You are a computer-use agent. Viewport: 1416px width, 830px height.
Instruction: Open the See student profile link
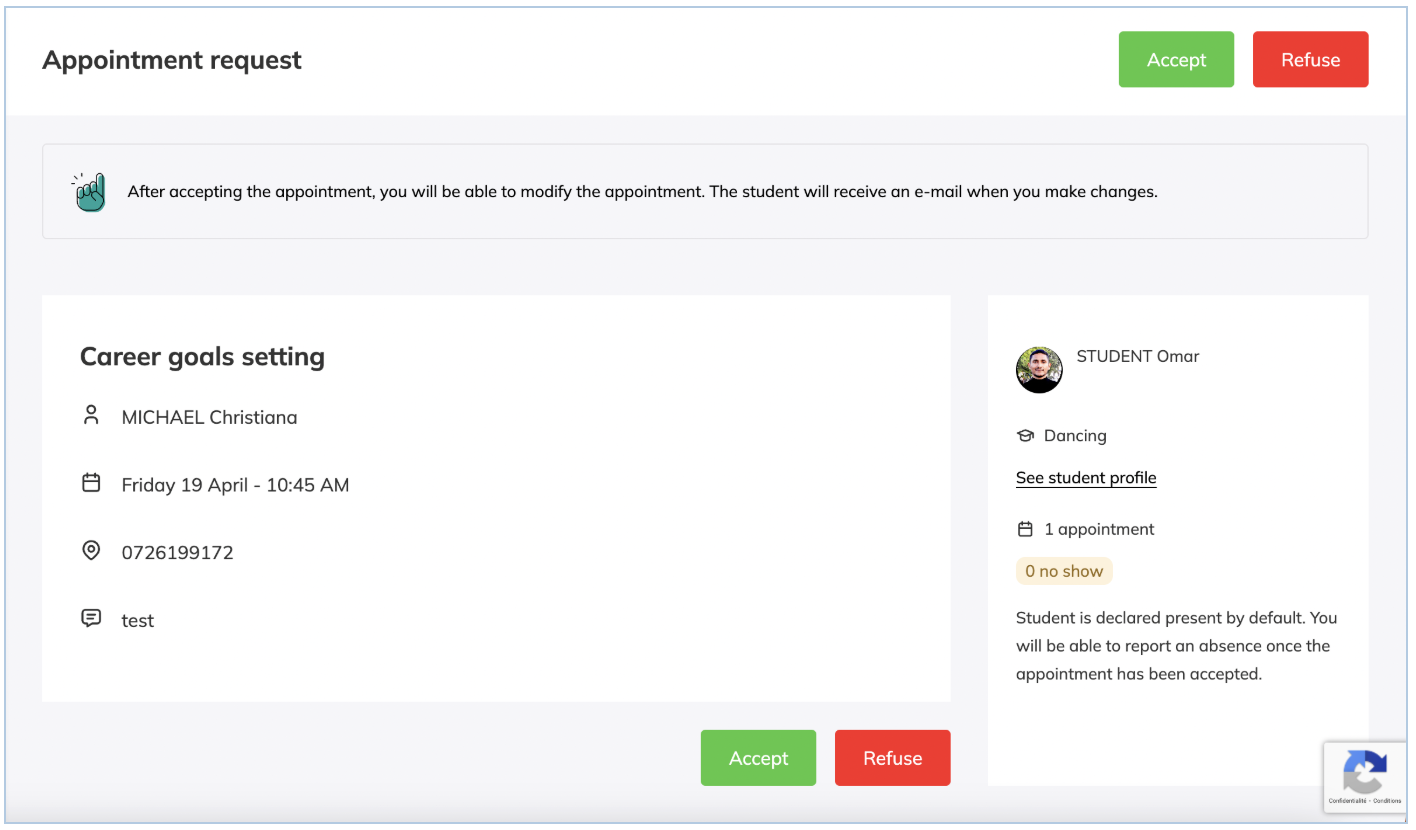[x=1086, y=478]
